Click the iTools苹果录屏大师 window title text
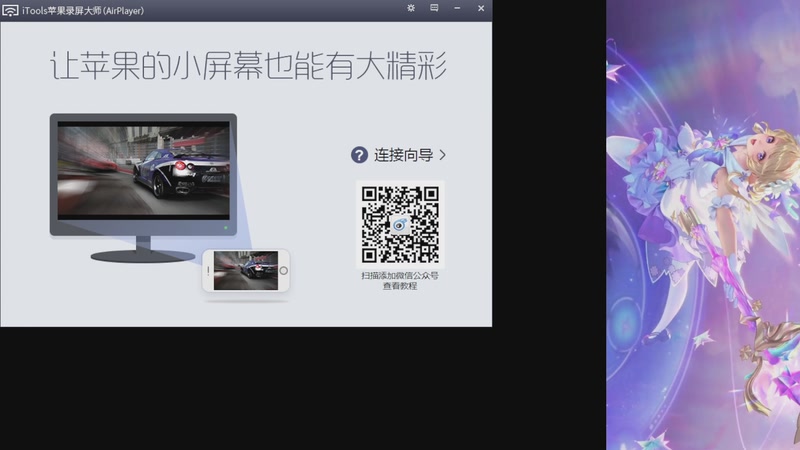800x450 pixels. [x=83, y=10]
